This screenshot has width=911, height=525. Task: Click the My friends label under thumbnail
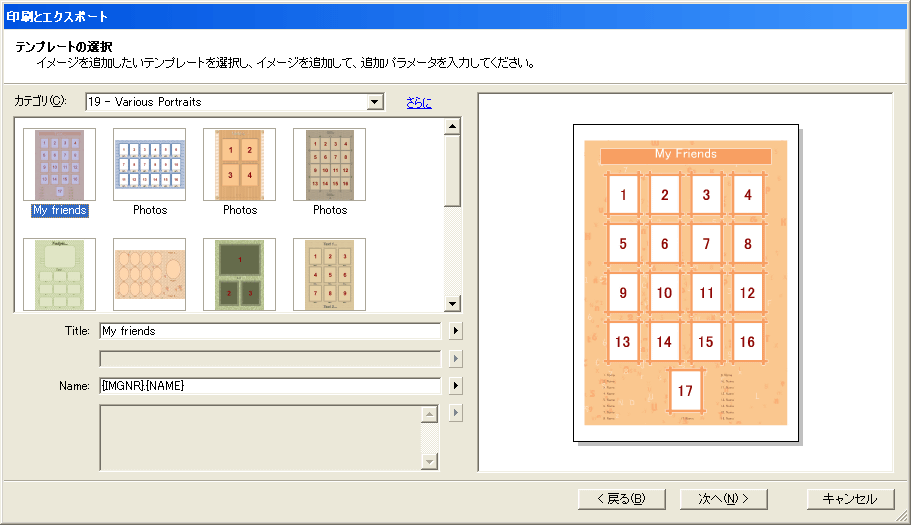tap(60, 210)
